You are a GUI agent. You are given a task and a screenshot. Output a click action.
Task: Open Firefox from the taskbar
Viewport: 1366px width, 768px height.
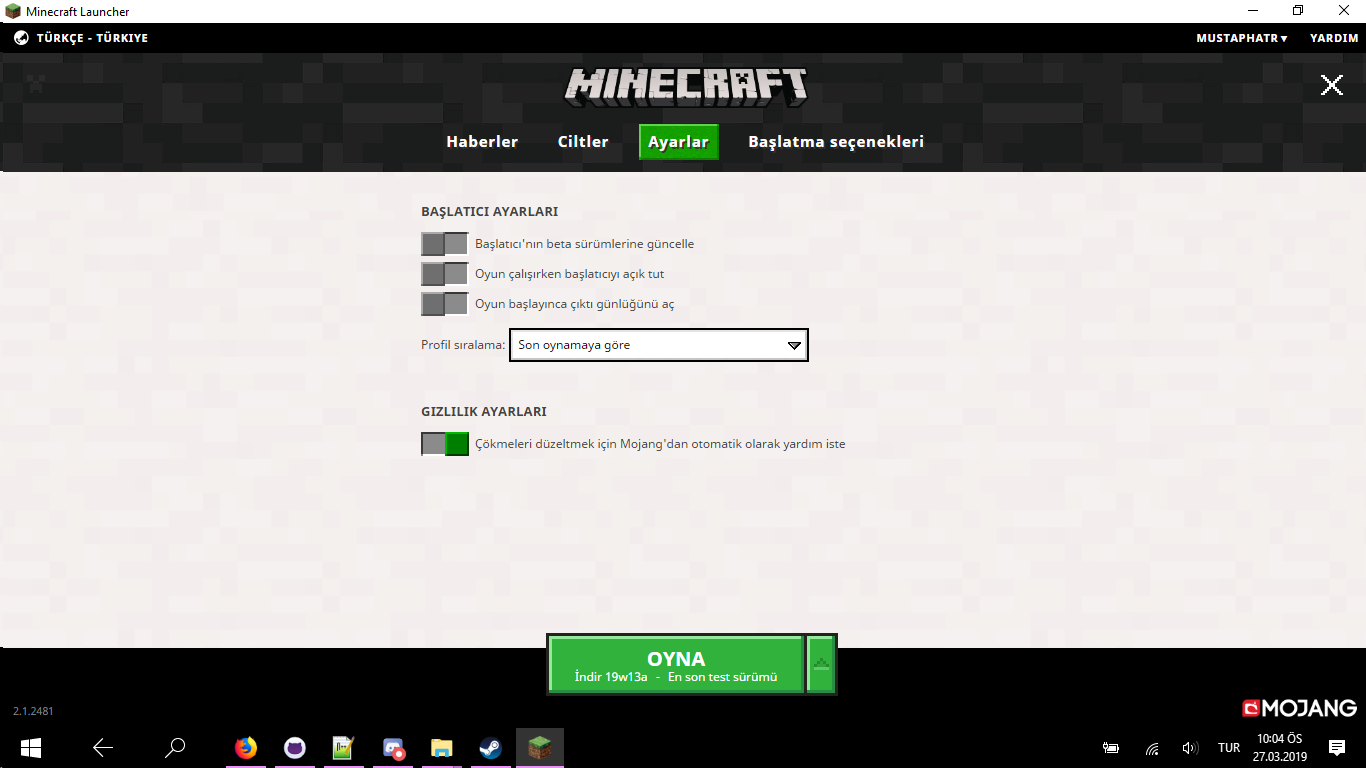coord(246,747)
